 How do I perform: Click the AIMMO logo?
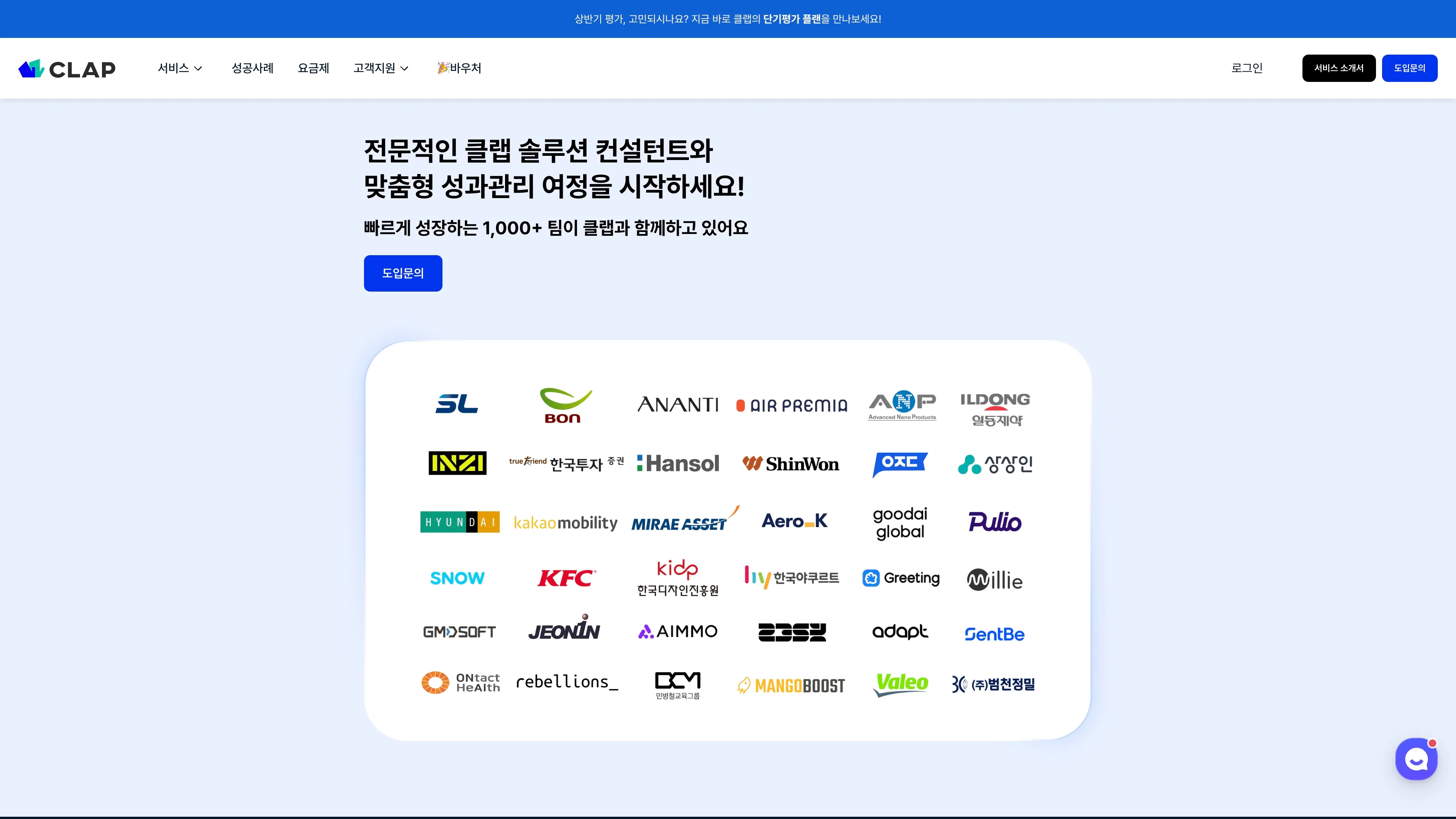[678, 631]
